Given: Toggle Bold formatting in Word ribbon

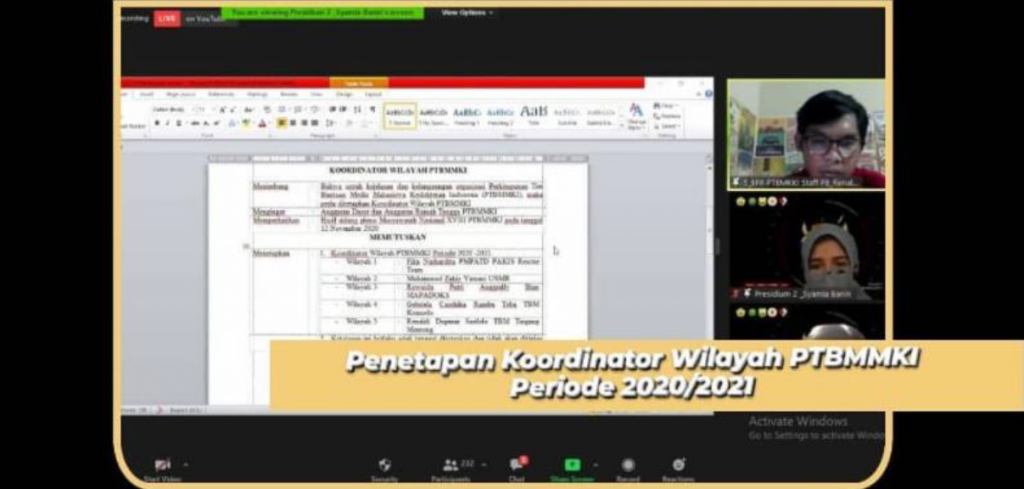Looking at the screenshot, I should [157, 123].
